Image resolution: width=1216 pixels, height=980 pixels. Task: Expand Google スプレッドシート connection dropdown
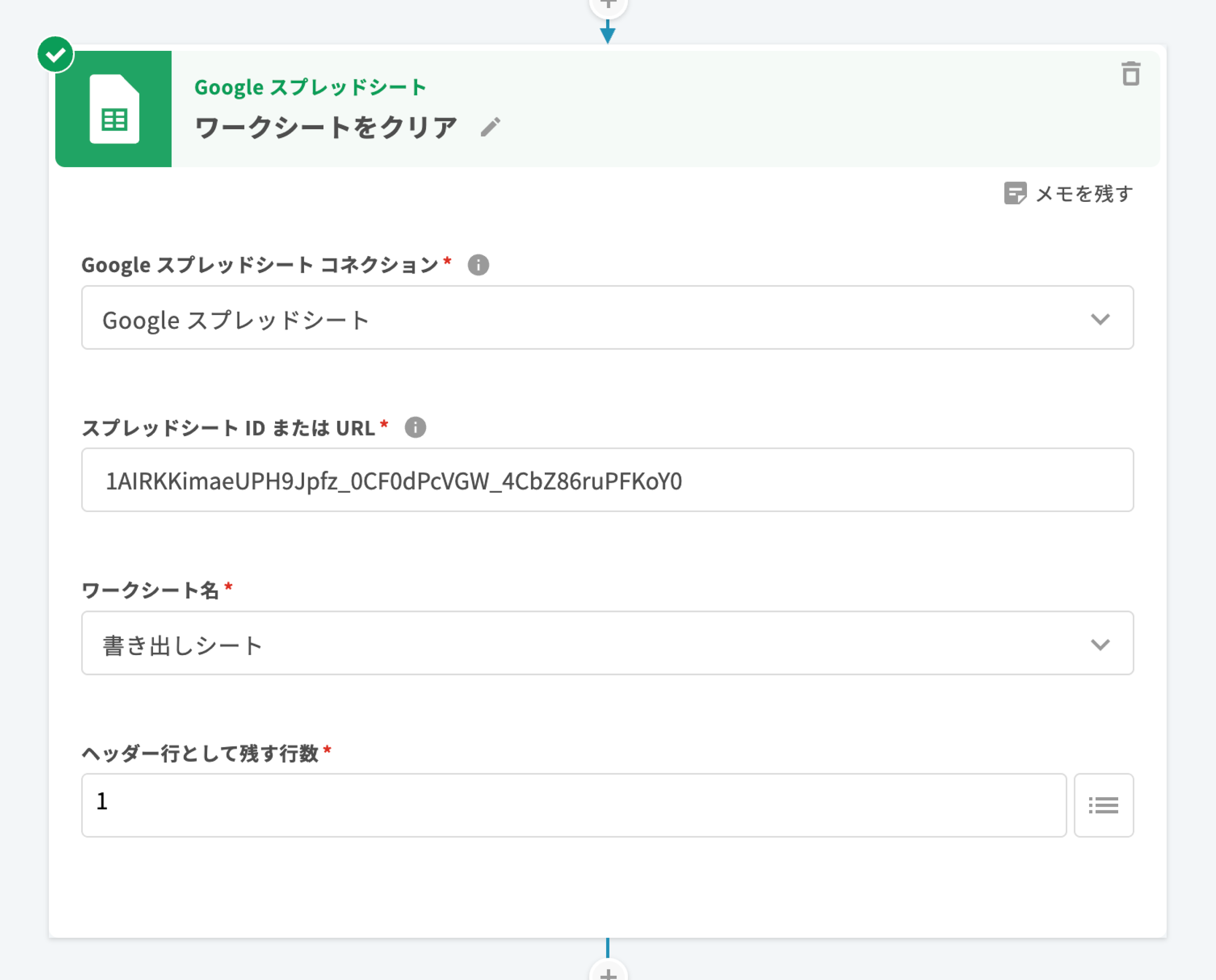1100,319
